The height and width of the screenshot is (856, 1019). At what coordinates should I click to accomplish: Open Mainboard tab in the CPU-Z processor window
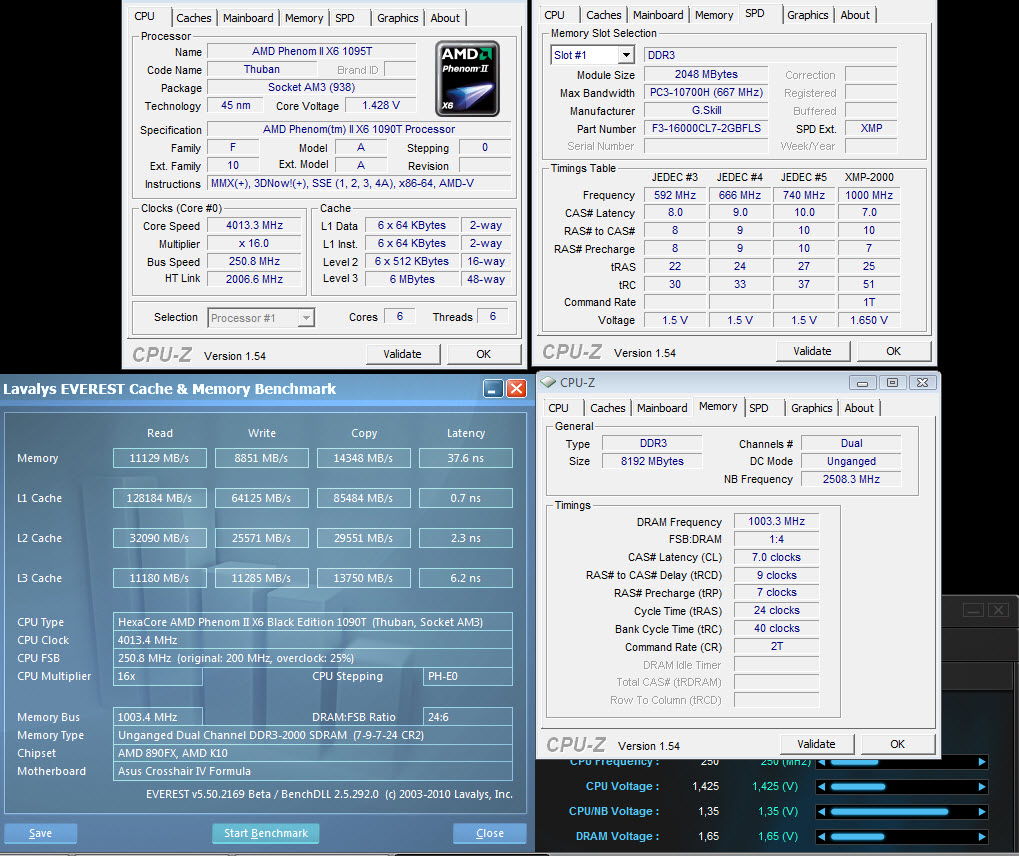click(248, 18)
